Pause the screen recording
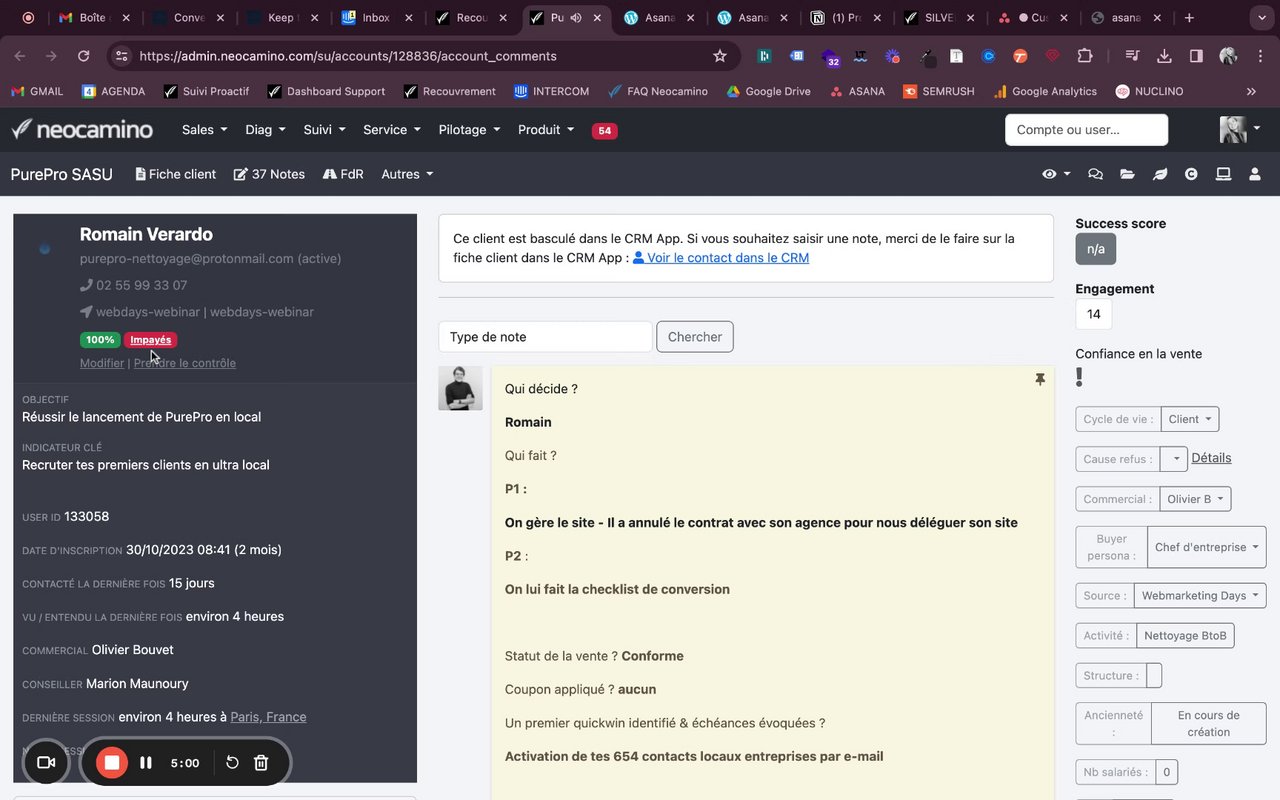Viewport: 1280px width, 800px height. tap(146, 763)
